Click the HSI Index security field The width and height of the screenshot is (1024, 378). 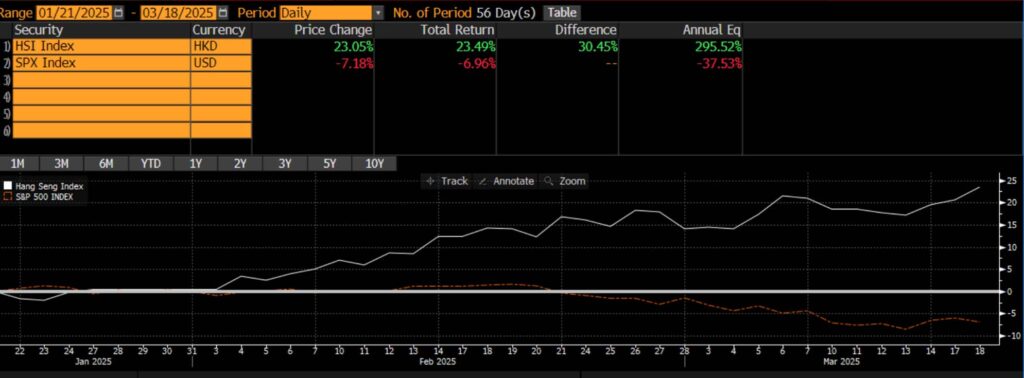(101, 46)
